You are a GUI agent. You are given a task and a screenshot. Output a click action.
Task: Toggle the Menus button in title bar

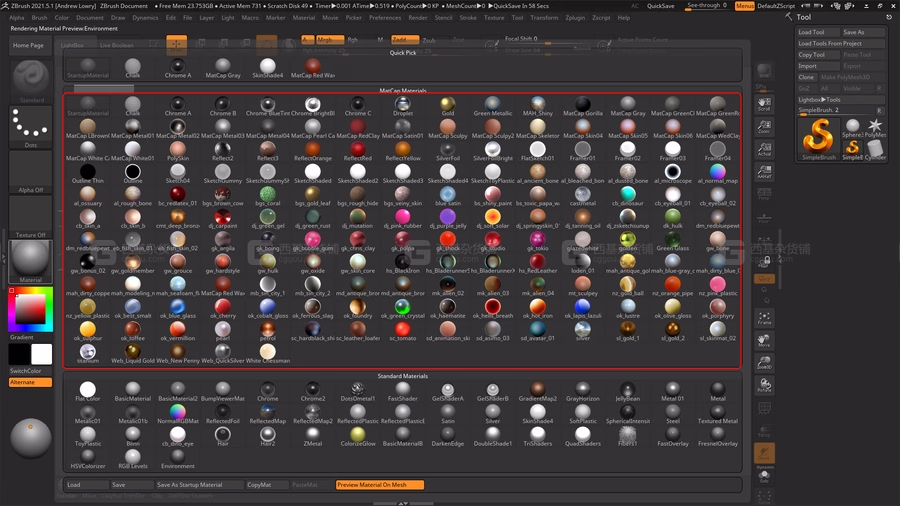click(744, 6)
